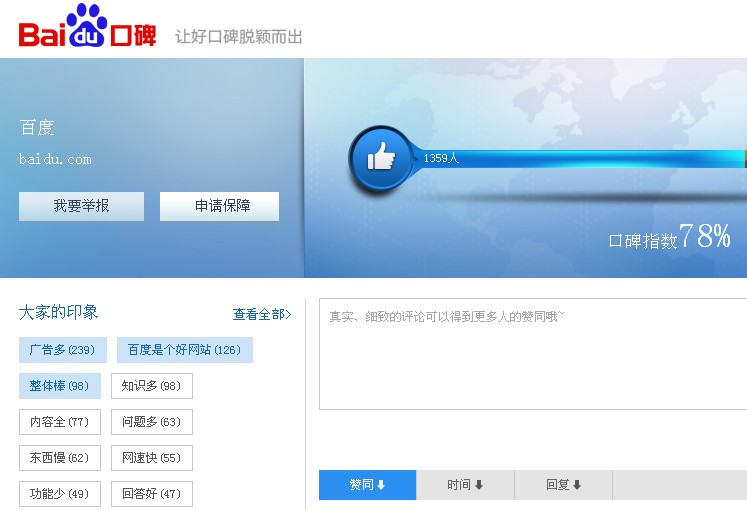Screen dimensions: 747x510
Task: Select the 知识多 (98) tag
Action: click(152, 386)
